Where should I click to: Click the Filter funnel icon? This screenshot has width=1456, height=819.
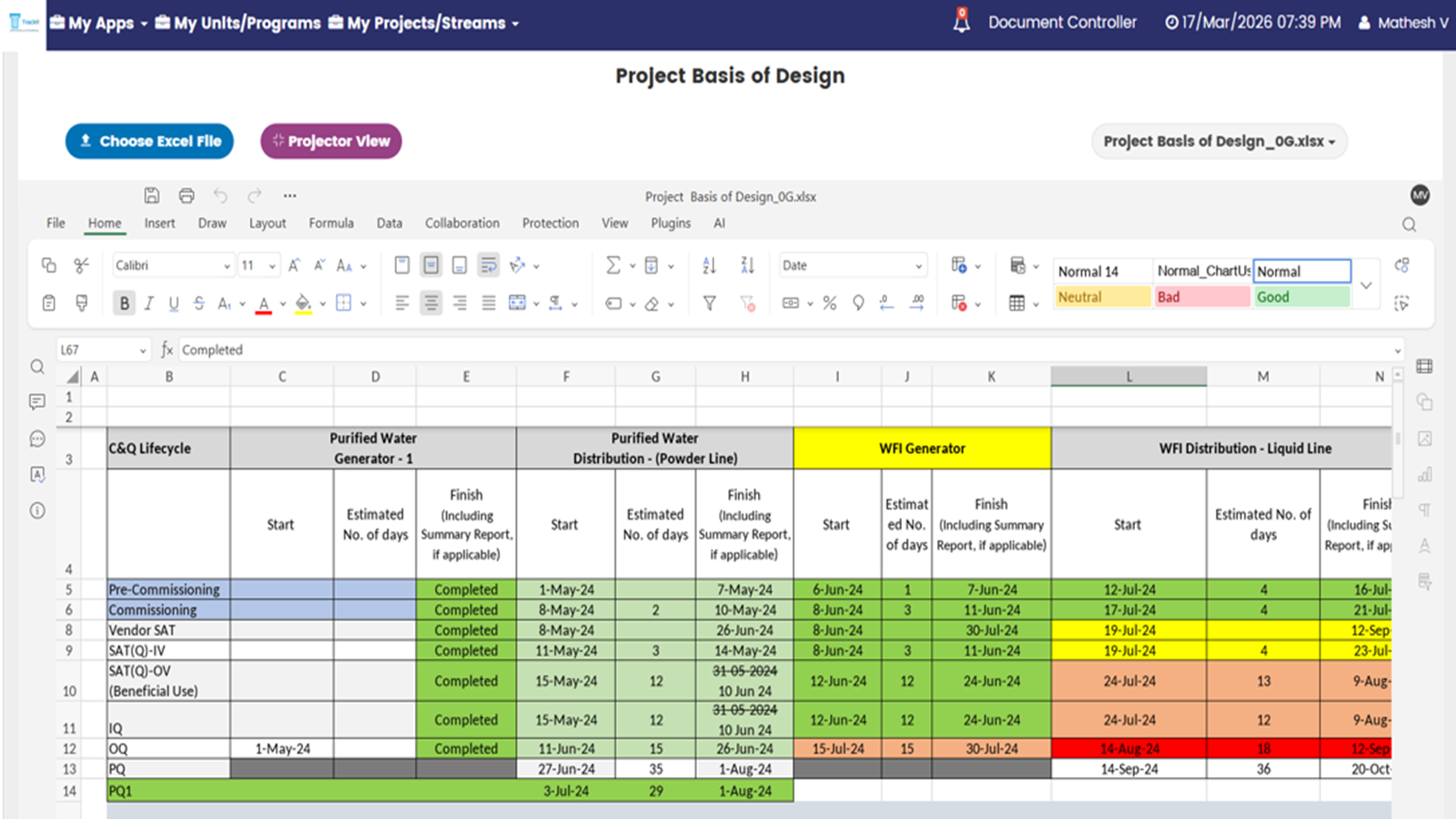click(x=710, y=303)
